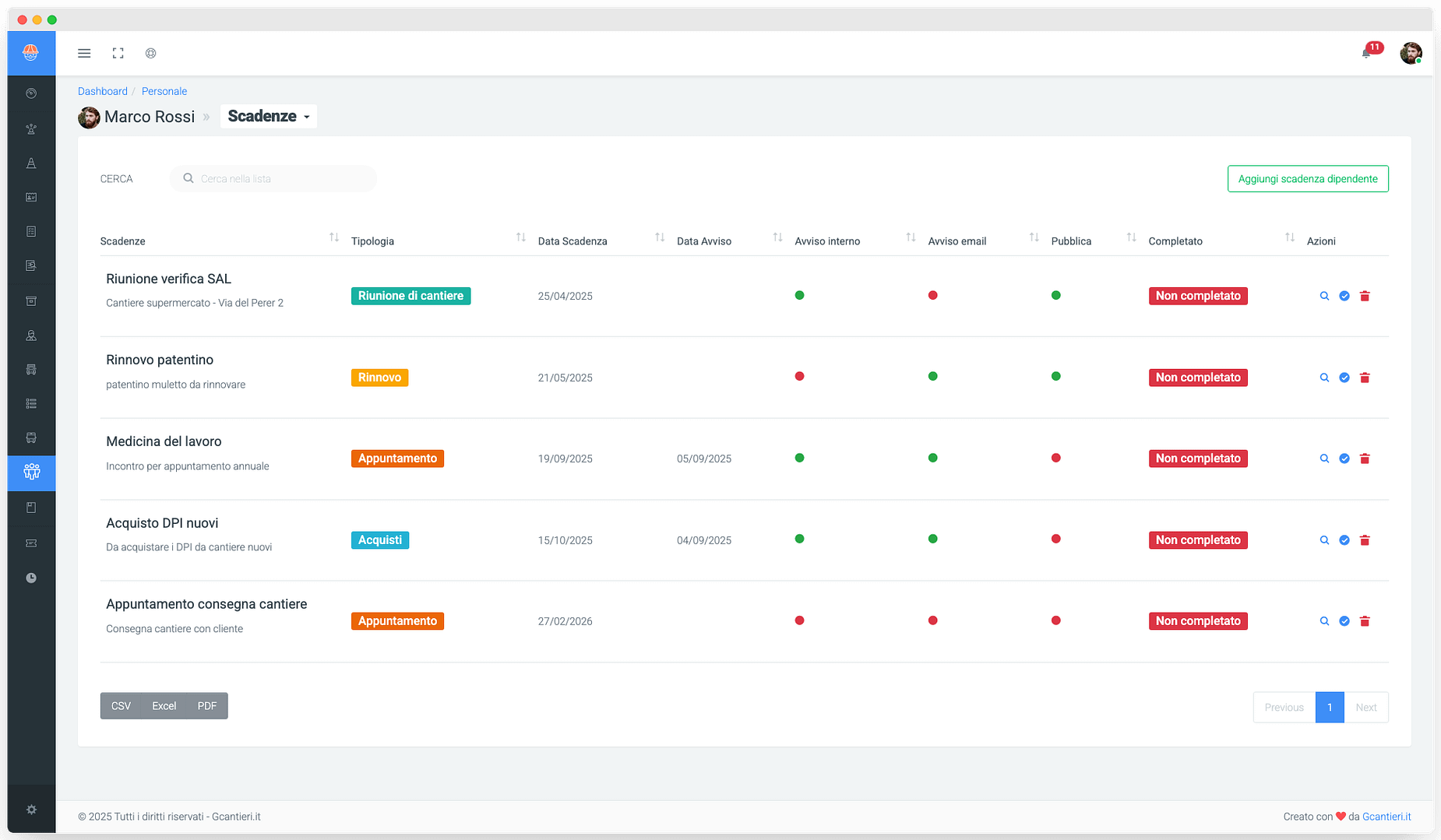Mark Riunione verifica SAL as completed
The width and height of the screenshot is (1441, 840).
pos(1344,296)
